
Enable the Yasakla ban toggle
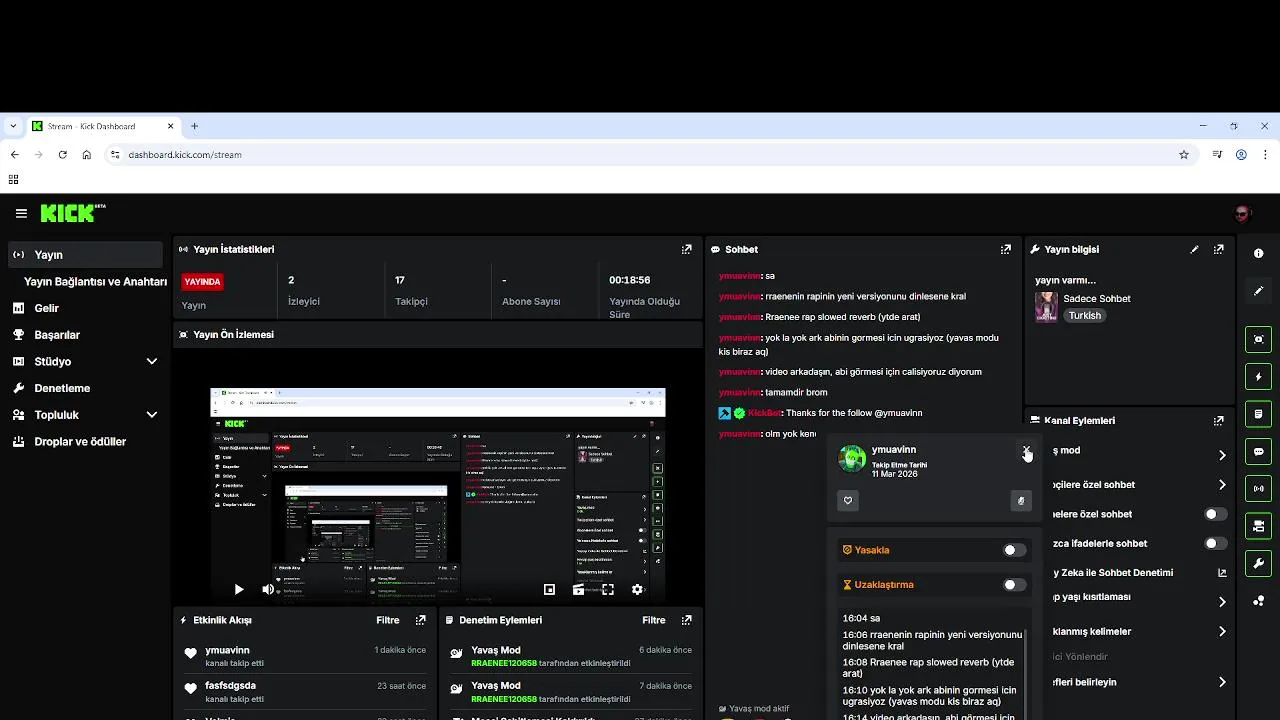1014,550
